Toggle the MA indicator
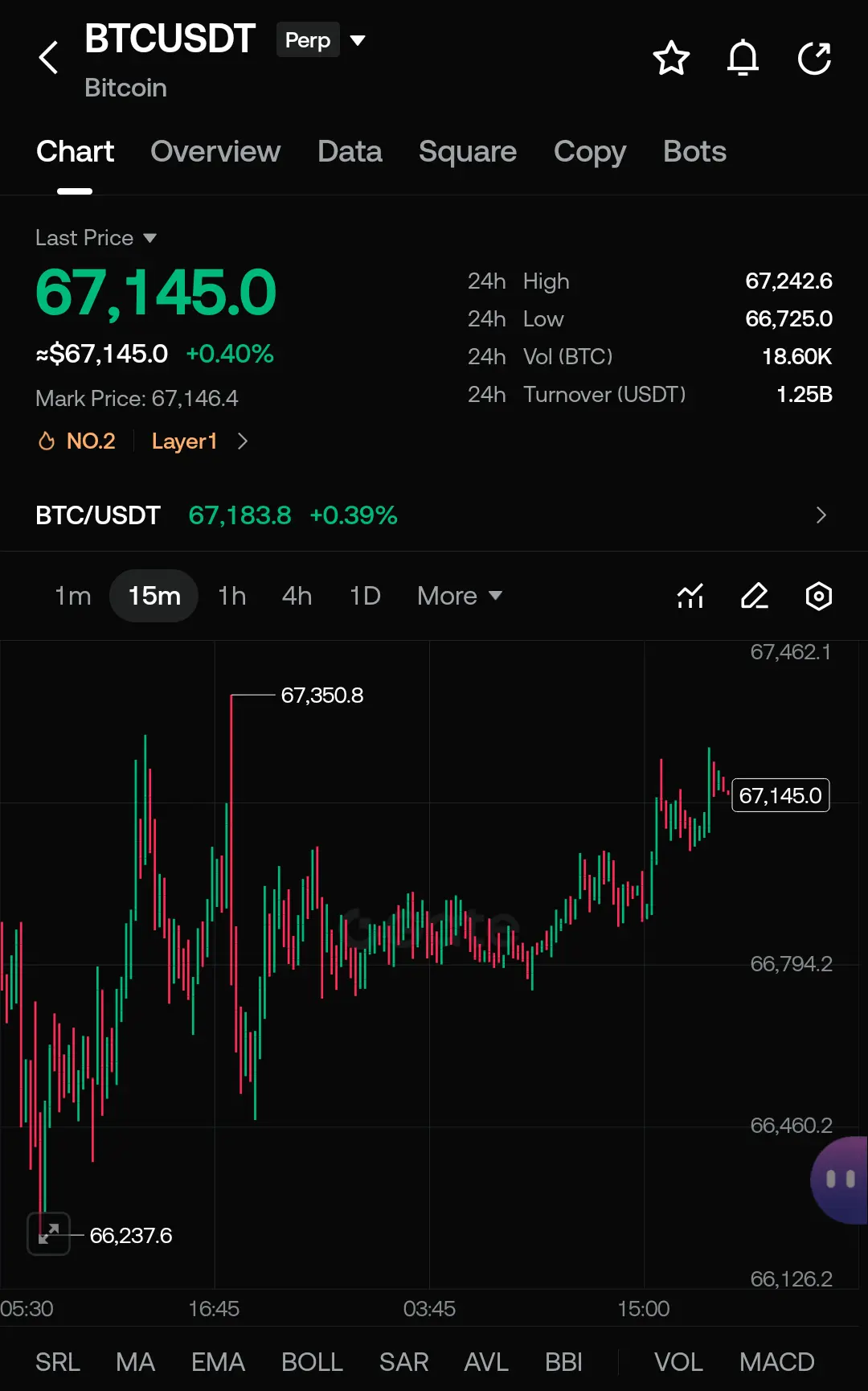 point(135,1362)
